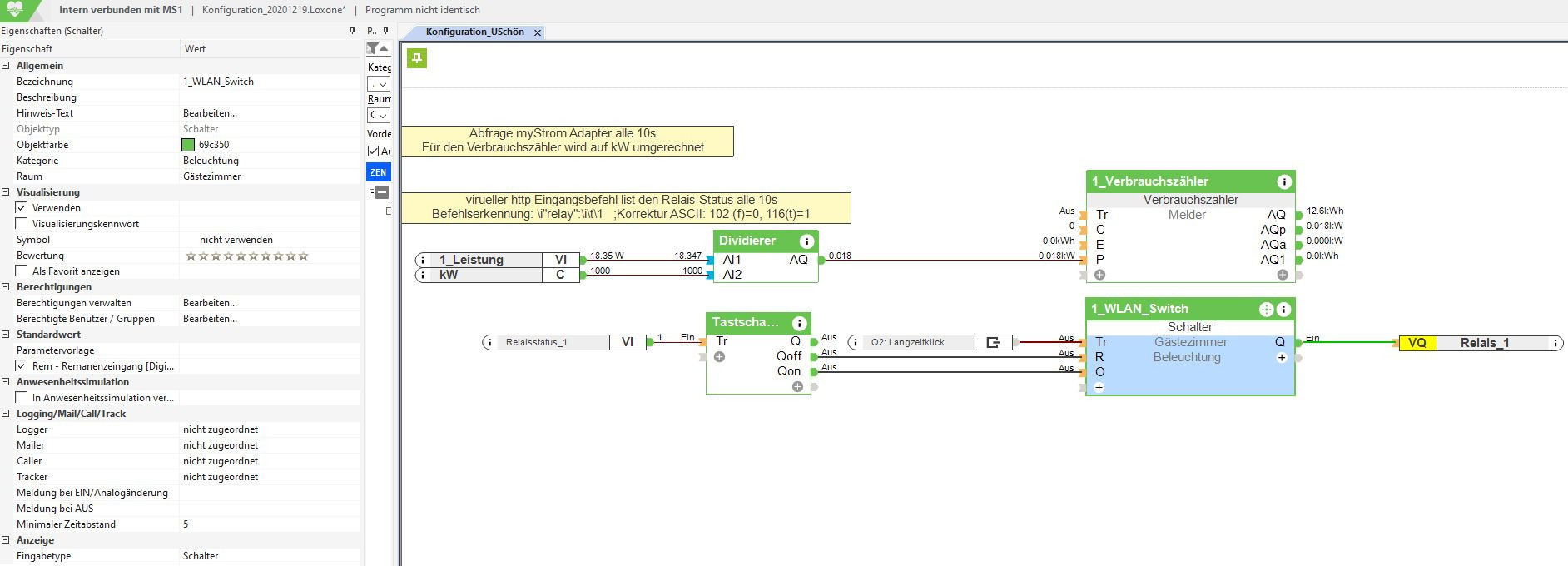Image resolution: width=1568 pixels, height=566 pixels.
Task: Click info icon of 1_Leistung input
Action: (423, 260)
